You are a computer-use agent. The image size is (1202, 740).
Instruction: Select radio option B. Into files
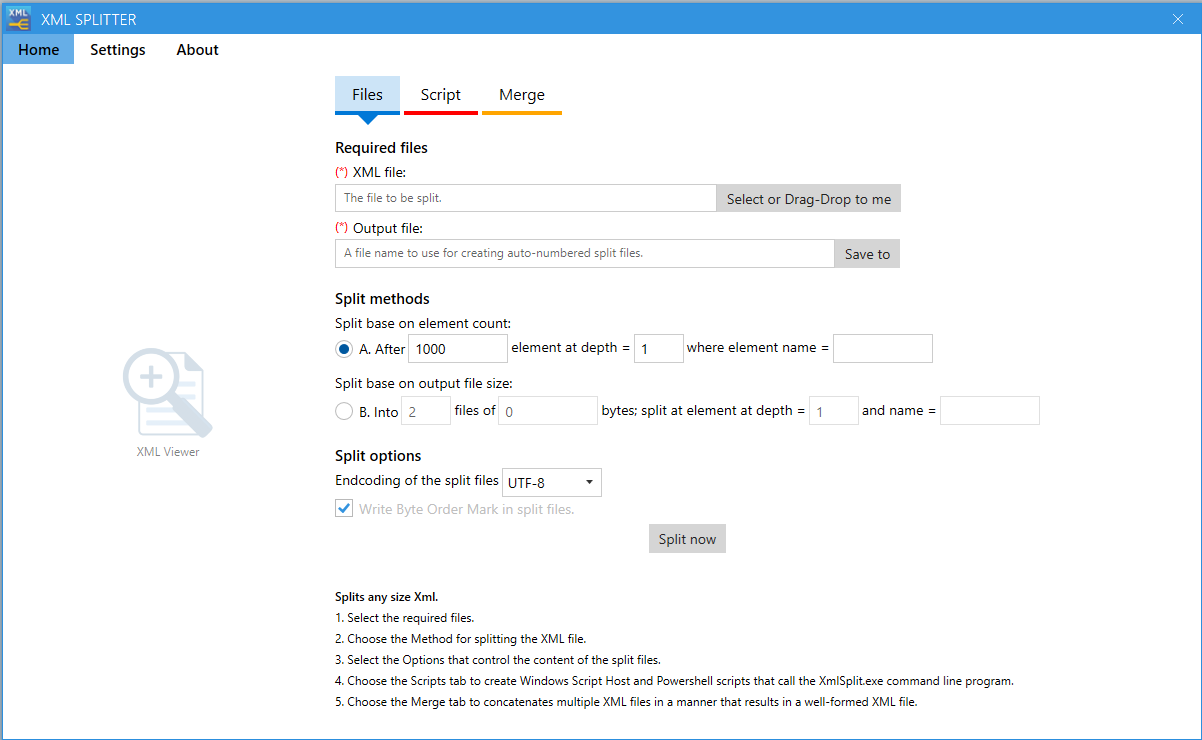tap(344, 411)
